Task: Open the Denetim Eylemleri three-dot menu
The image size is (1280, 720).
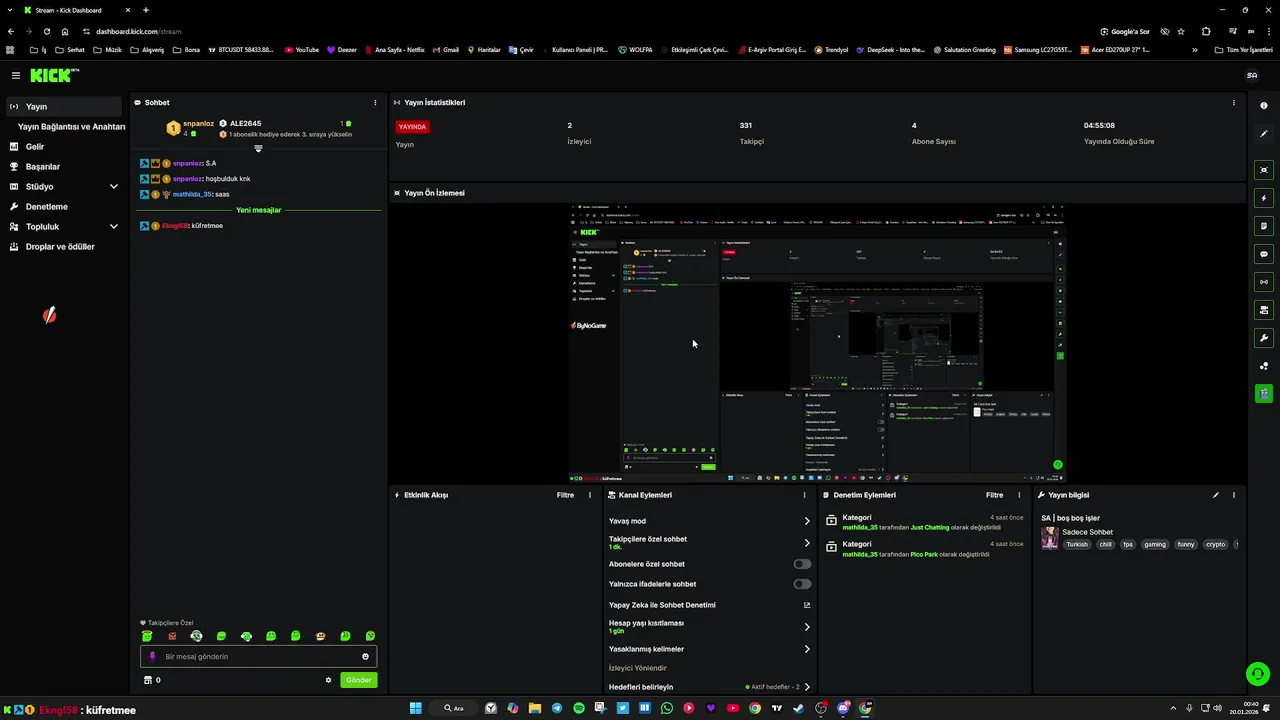Action: [1019, 495]
